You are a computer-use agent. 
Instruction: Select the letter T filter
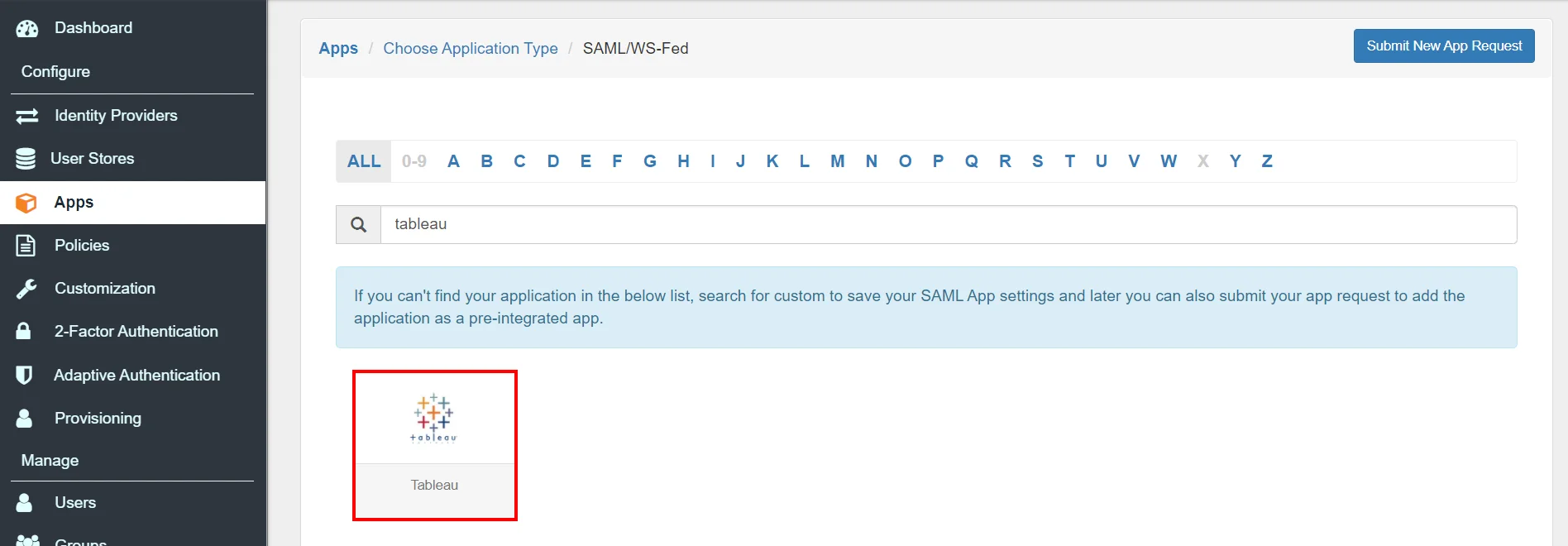tap(1069, 160)
